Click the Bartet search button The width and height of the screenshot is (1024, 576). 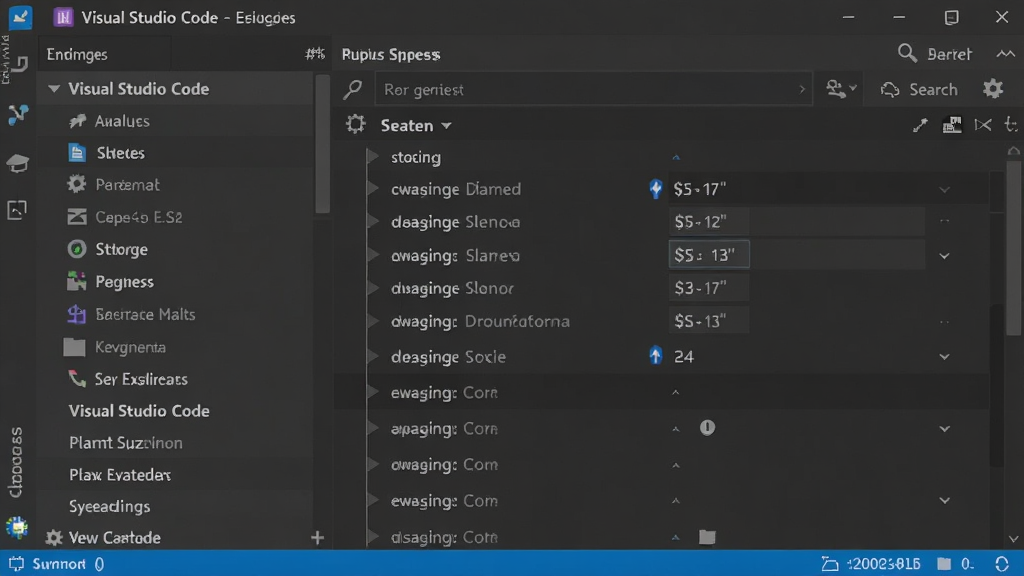click(935, 54)
